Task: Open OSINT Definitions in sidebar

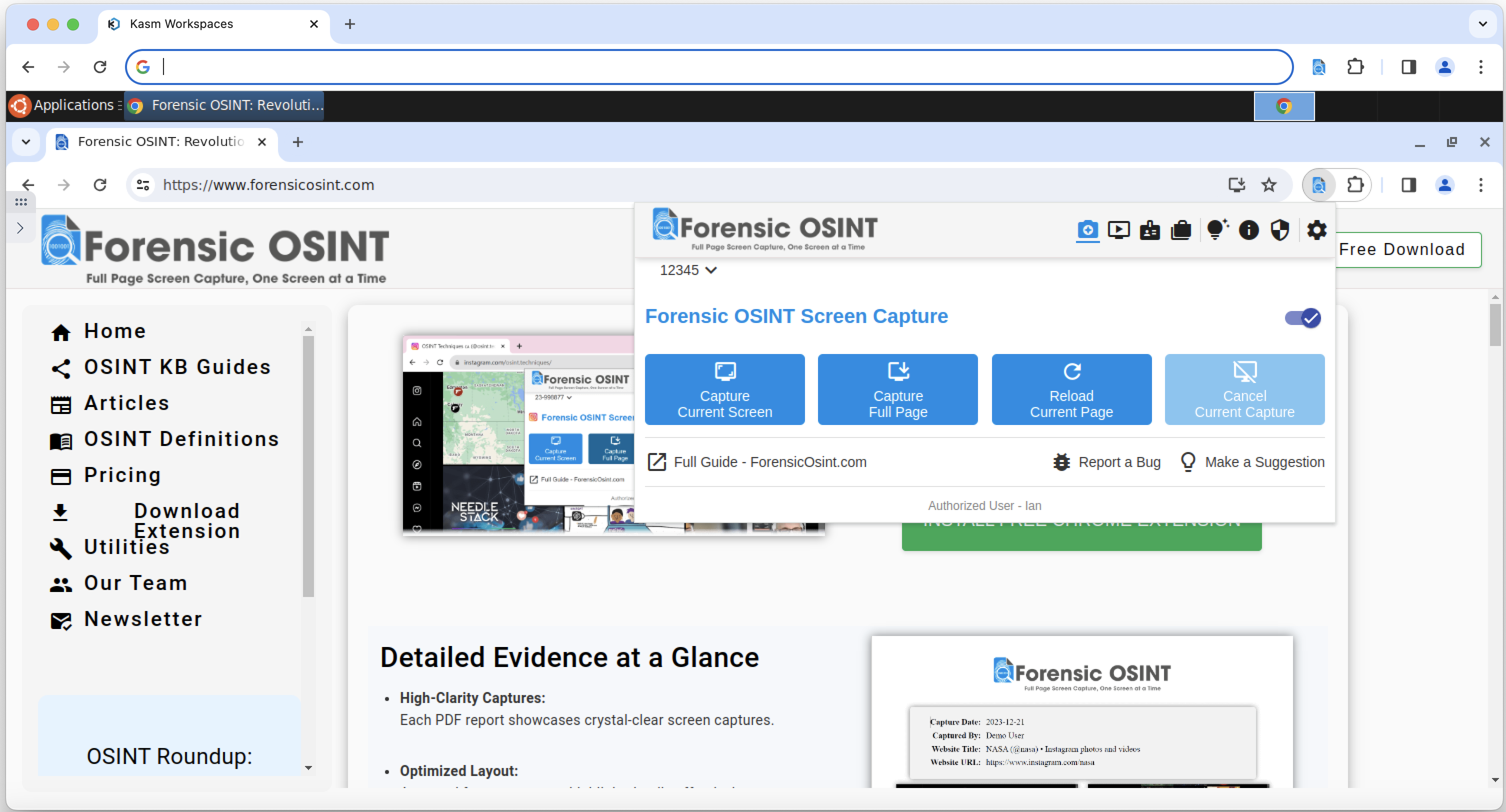Action: tap(165, 439)
